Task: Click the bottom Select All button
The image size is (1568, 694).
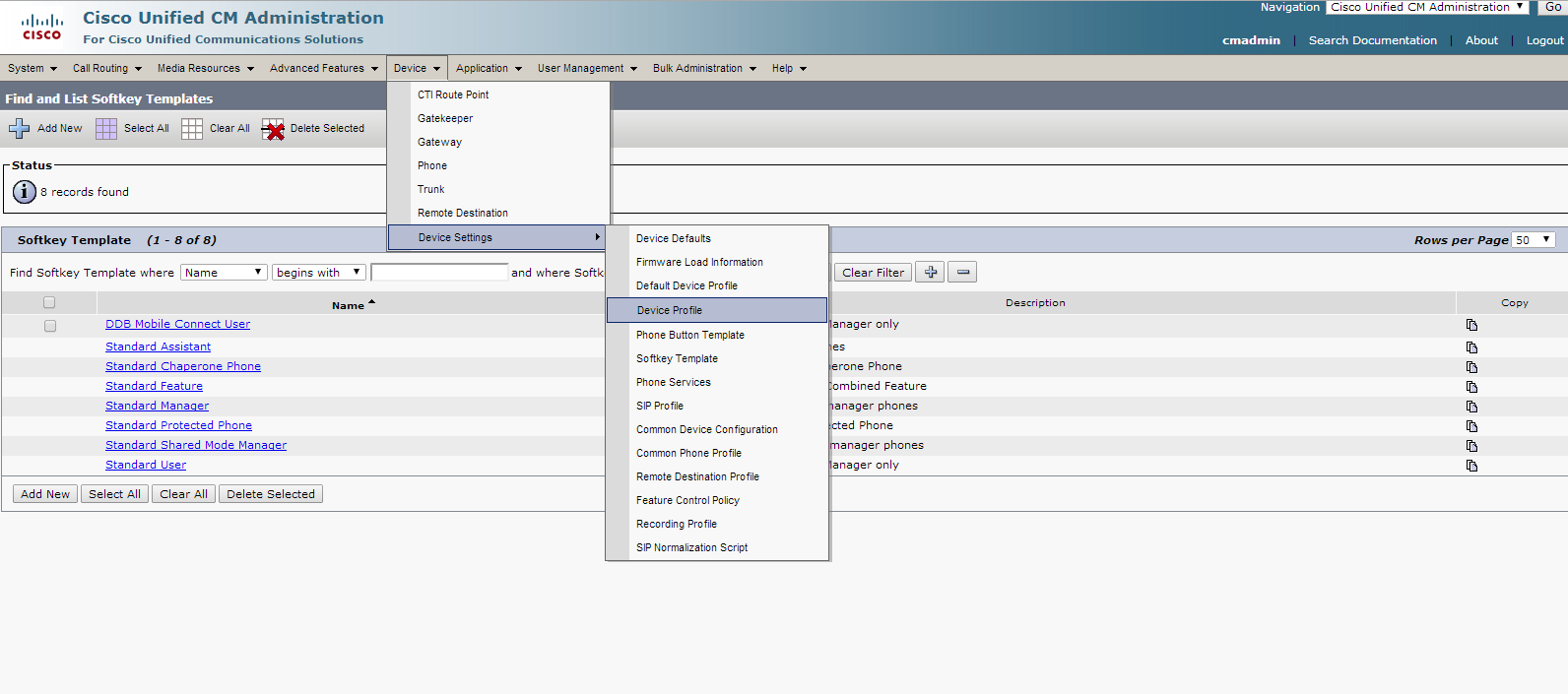Action: pyautogui.click(x=114, y=494)
